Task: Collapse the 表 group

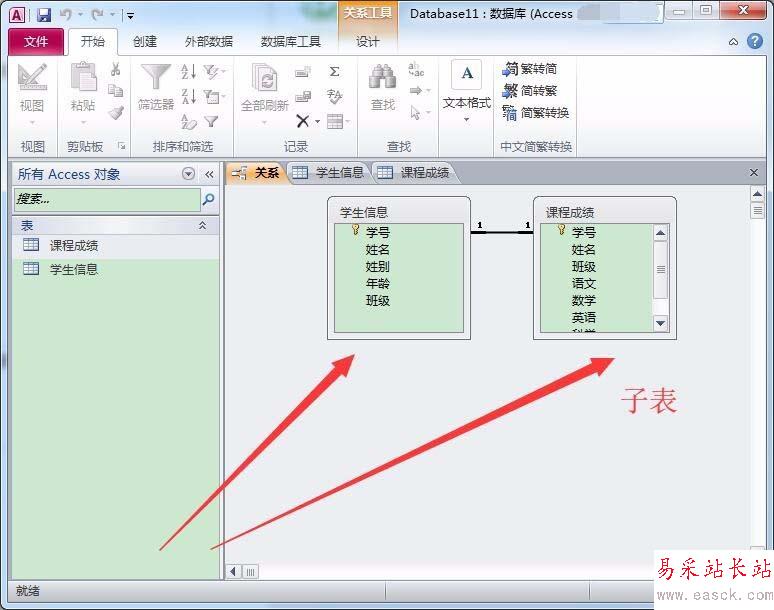Action: point(202,226)
